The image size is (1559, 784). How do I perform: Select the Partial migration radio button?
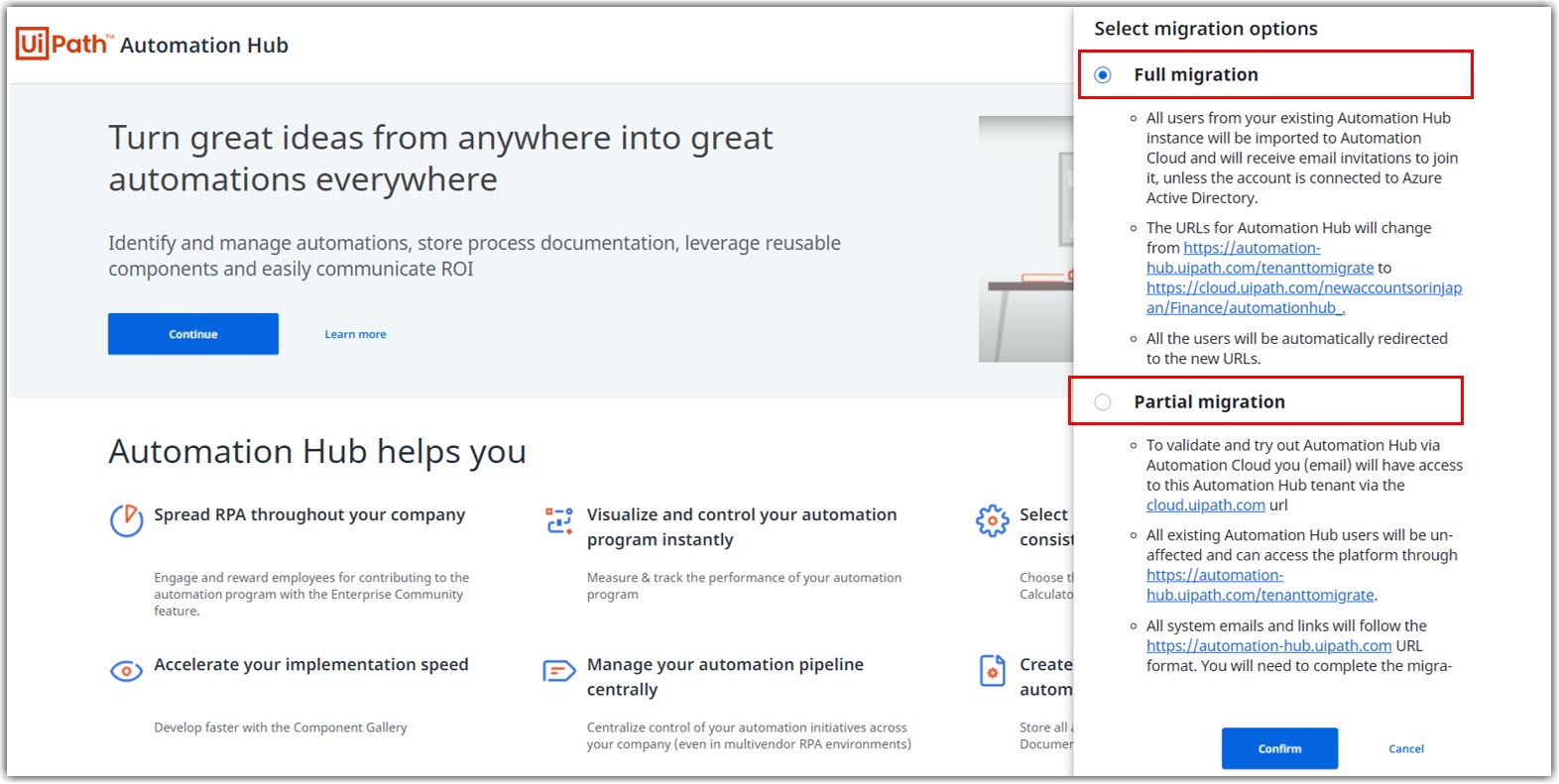(1103, 402)
